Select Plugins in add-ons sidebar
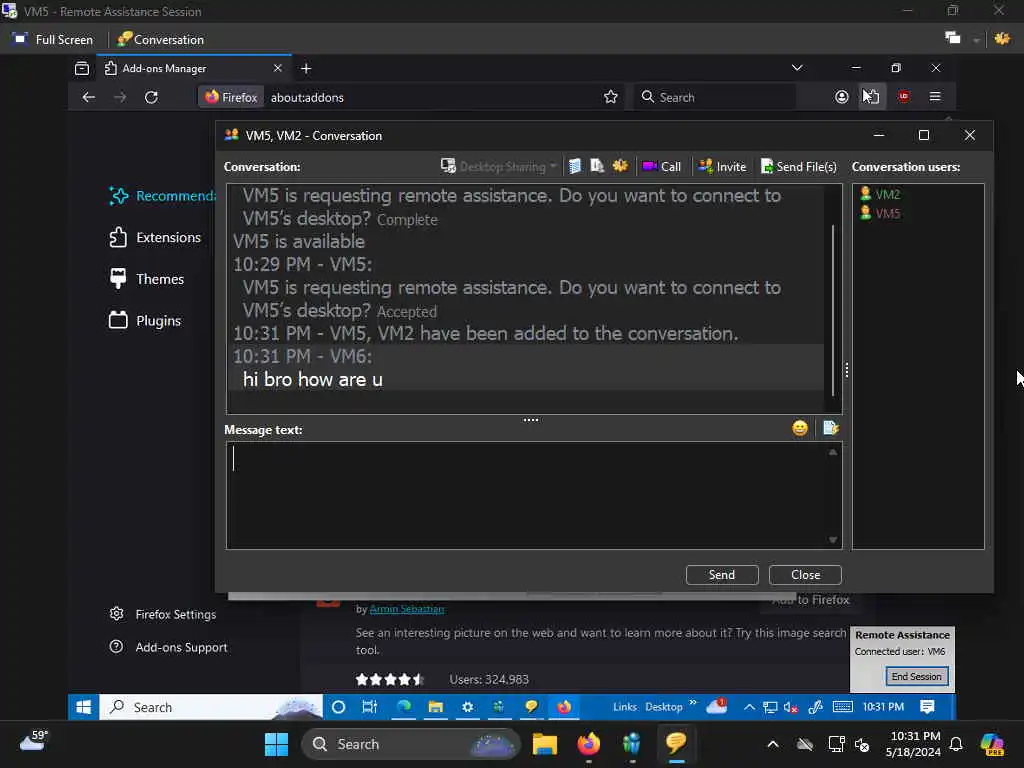The width and height of the screenshot is (1024, 768). coord(145,321)
